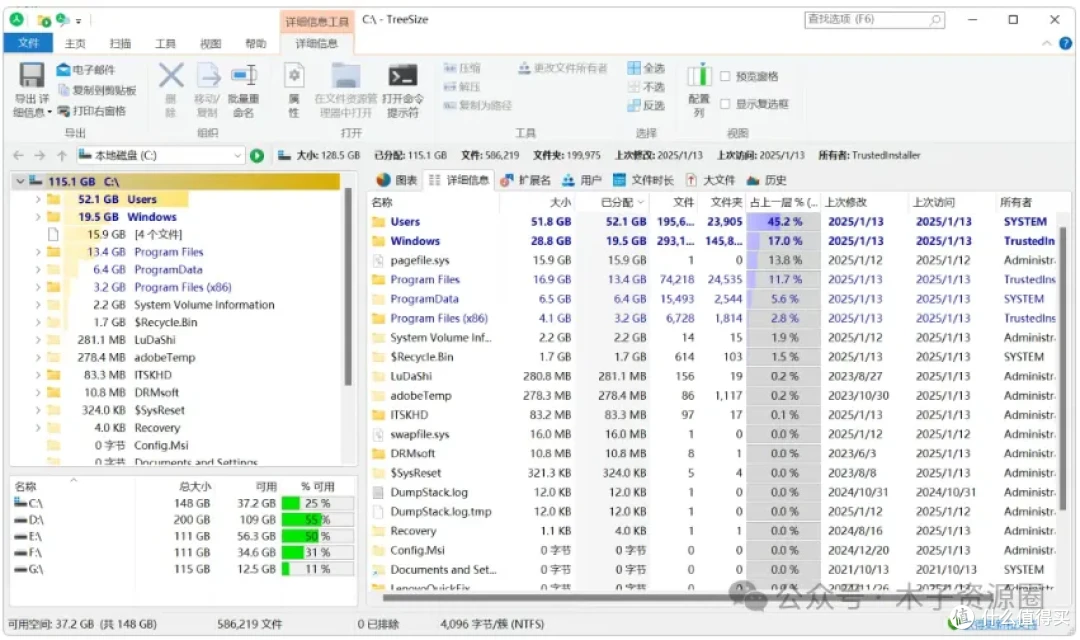Click Open in File Explorer (在文件资源管理器中打开) icon
The width and height of the screenshot is (1080, 640).
coord(346,76)
